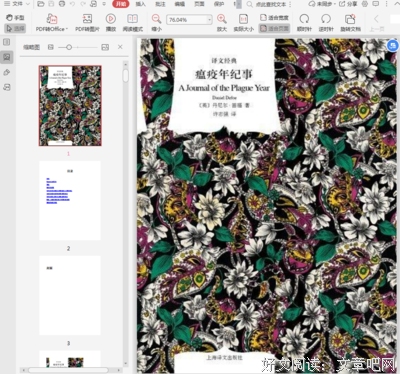Close the 缩略图 thumbnail panel
Screen dimensions: 400x374
point(120,47)
